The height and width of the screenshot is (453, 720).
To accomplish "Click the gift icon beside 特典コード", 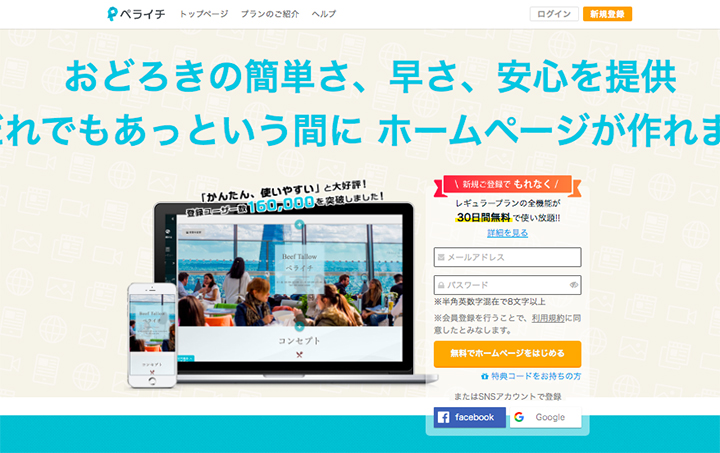I will [484, 376].
